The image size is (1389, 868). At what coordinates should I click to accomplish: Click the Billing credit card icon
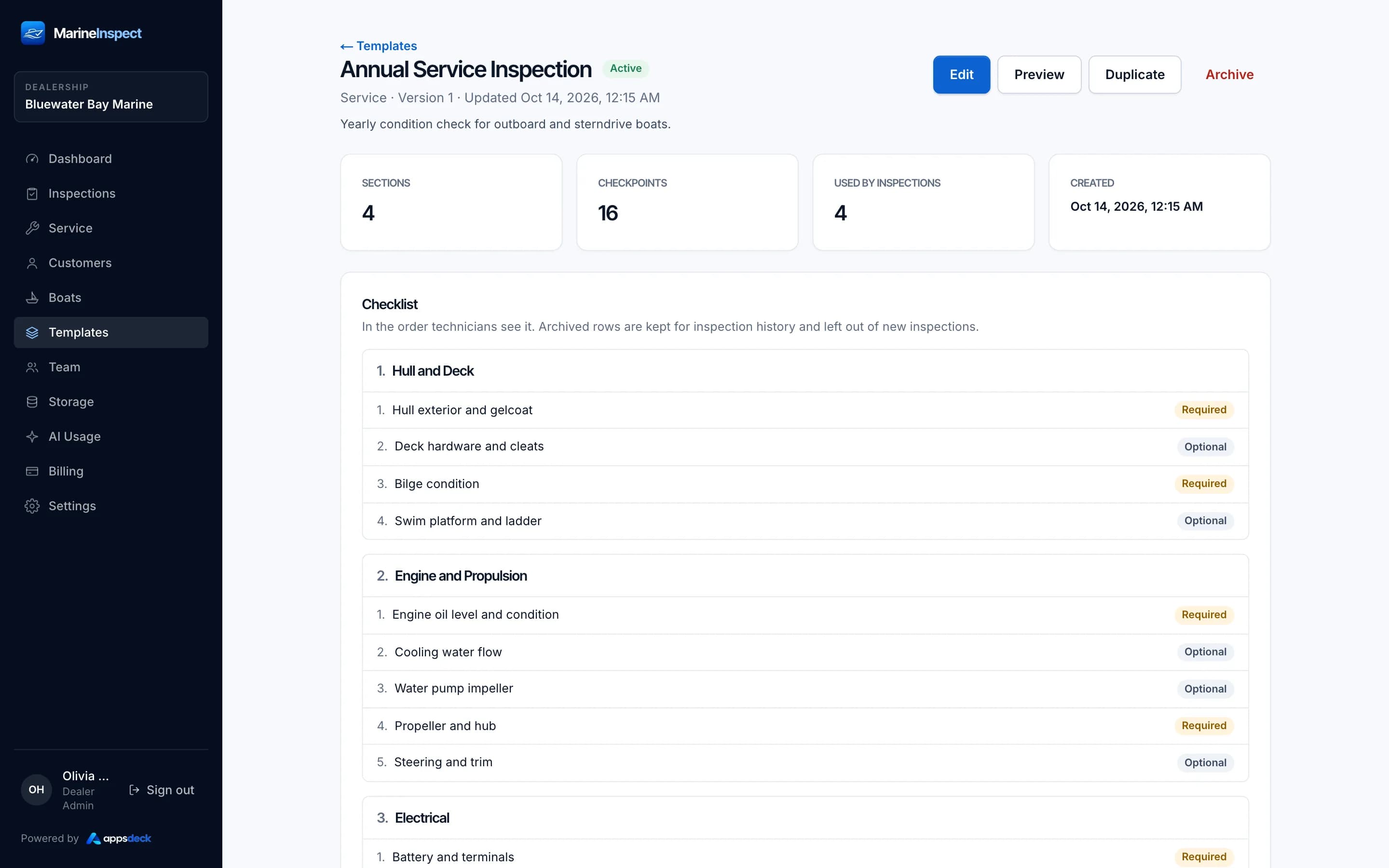32,472
